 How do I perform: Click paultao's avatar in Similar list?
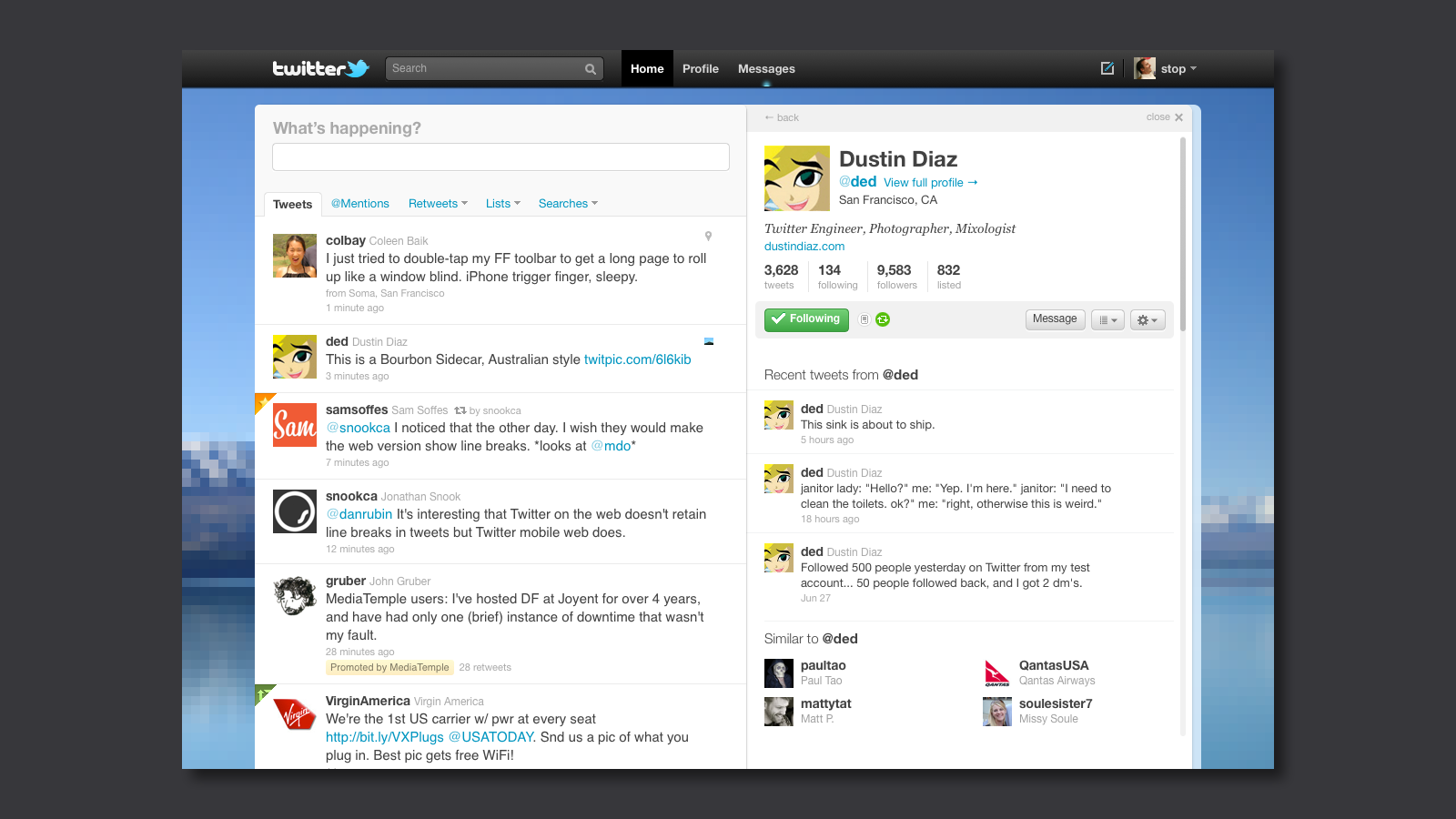pos(779,673)
